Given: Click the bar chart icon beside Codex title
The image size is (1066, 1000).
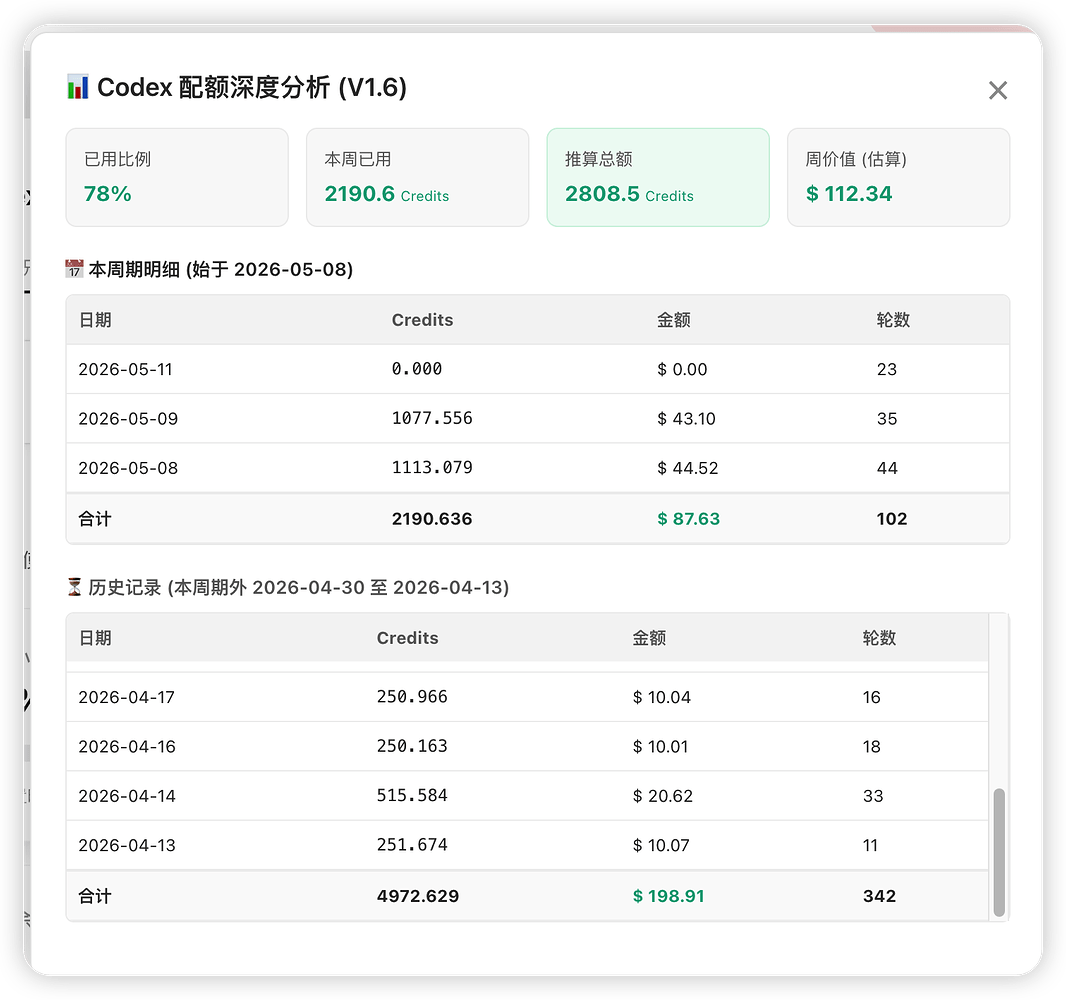Looking at the screenshot, I should pyautogui.click(x=78, y=87).
